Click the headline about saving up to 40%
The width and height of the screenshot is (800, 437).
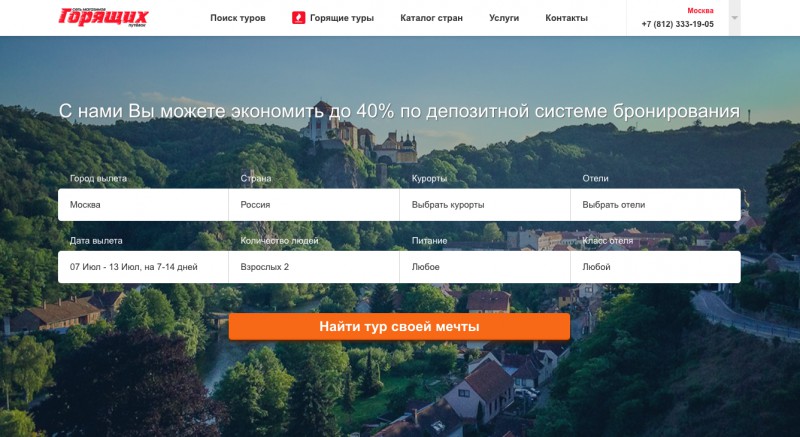[399, 111]
